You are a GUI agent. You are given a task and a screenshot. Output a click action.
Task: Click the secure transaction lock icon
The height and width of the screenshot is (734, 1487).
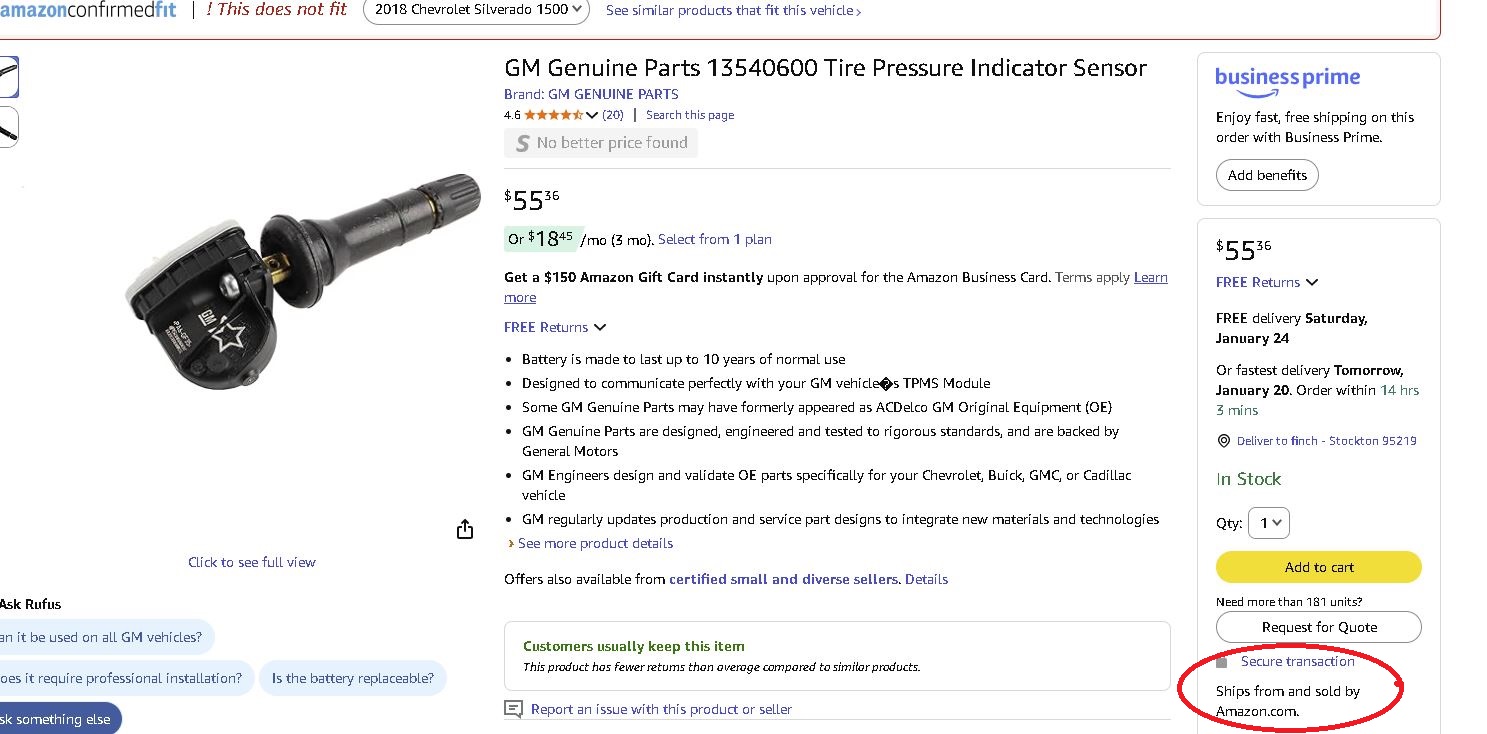pos(1222,662)
